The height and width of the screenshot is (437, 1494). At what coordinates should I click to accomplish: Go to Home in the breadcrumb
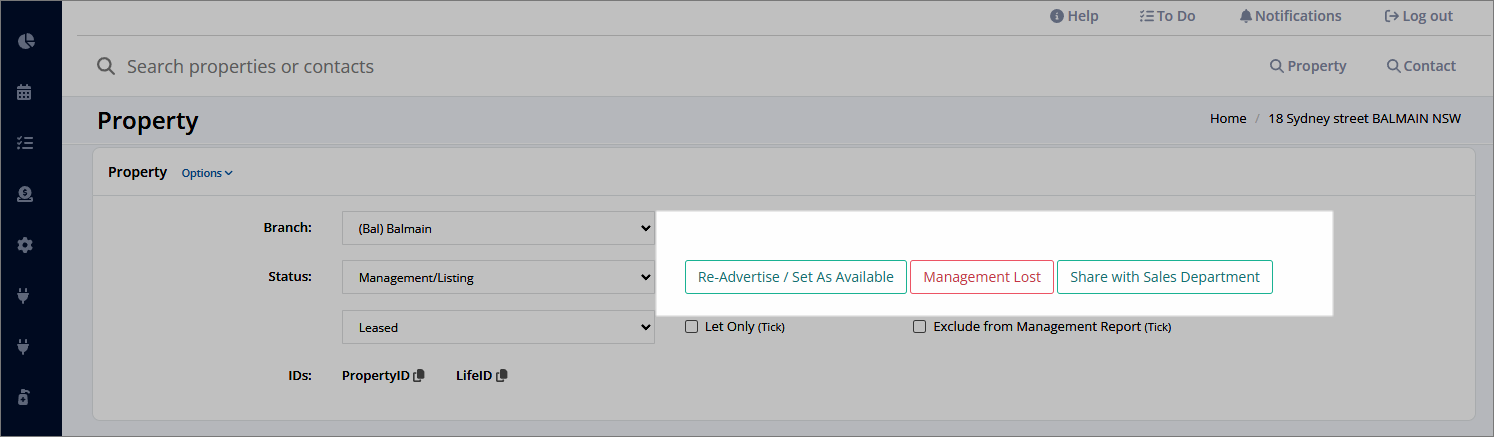click(1228, 118)
